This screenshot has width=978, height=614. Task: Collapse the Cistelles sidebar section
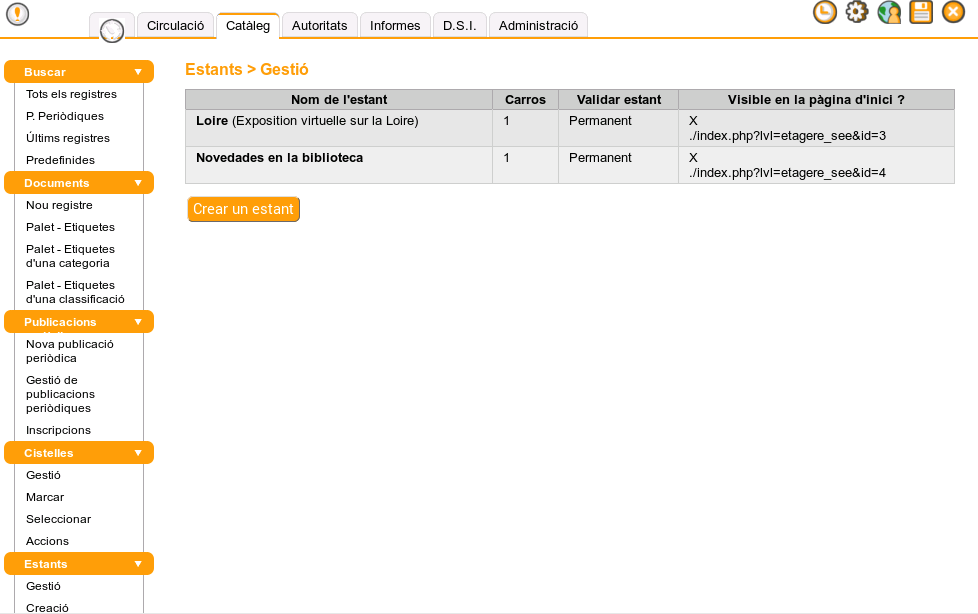pyautogui.click(x=138, y=453)
